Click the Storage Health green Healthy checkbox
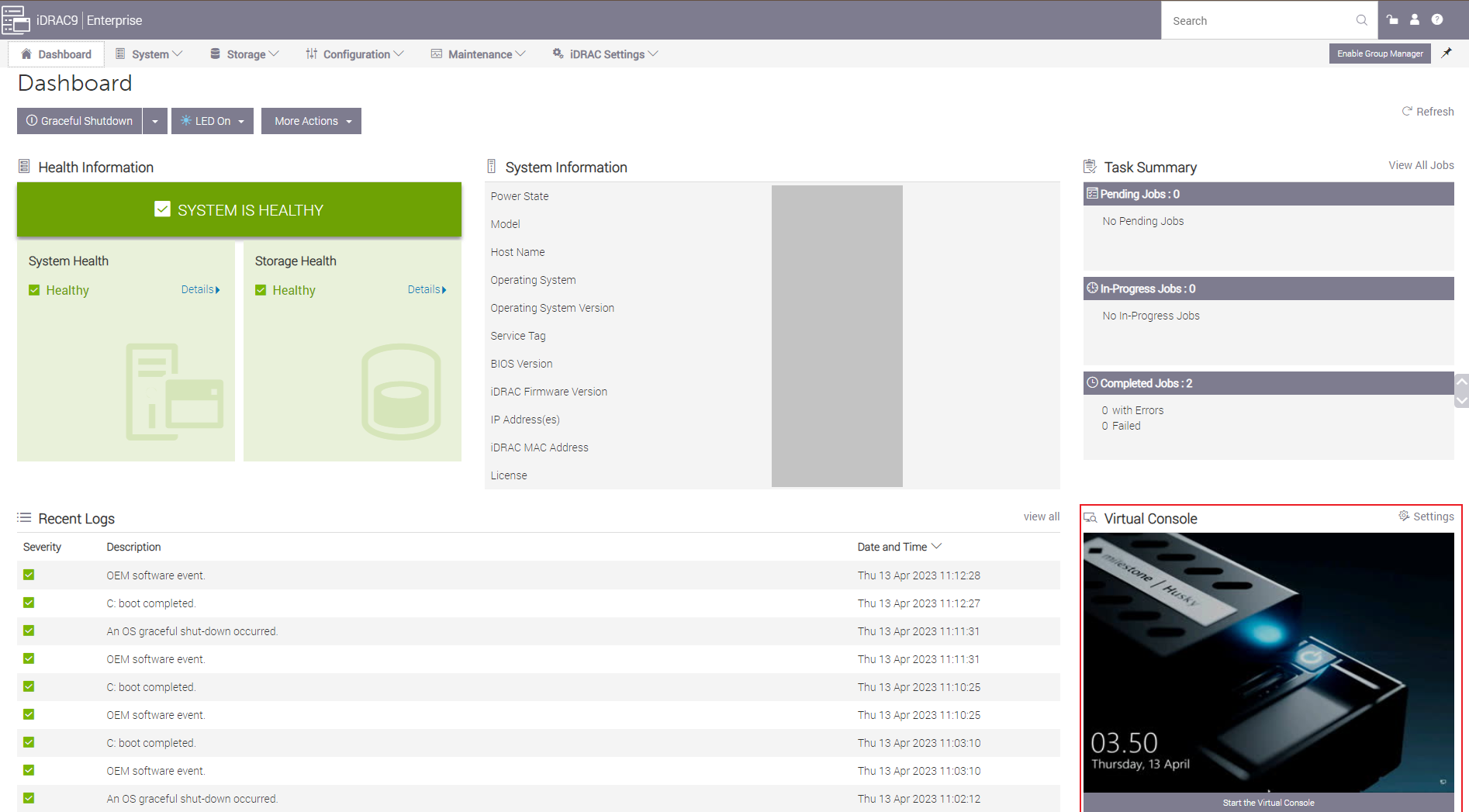The image size is (1469, 812). click(x=261, y=290)
